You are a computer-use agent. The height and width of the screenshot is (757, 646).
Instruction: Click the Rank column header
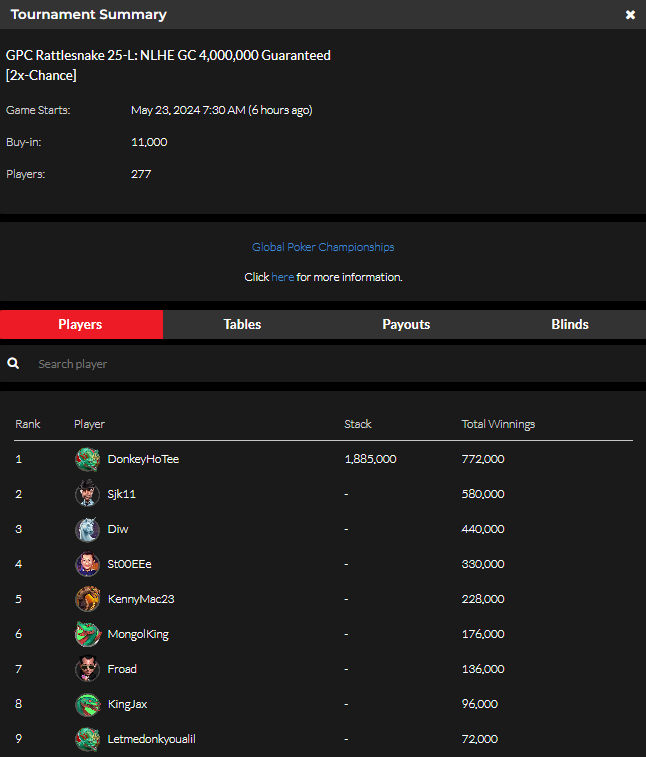coord(28,424)
